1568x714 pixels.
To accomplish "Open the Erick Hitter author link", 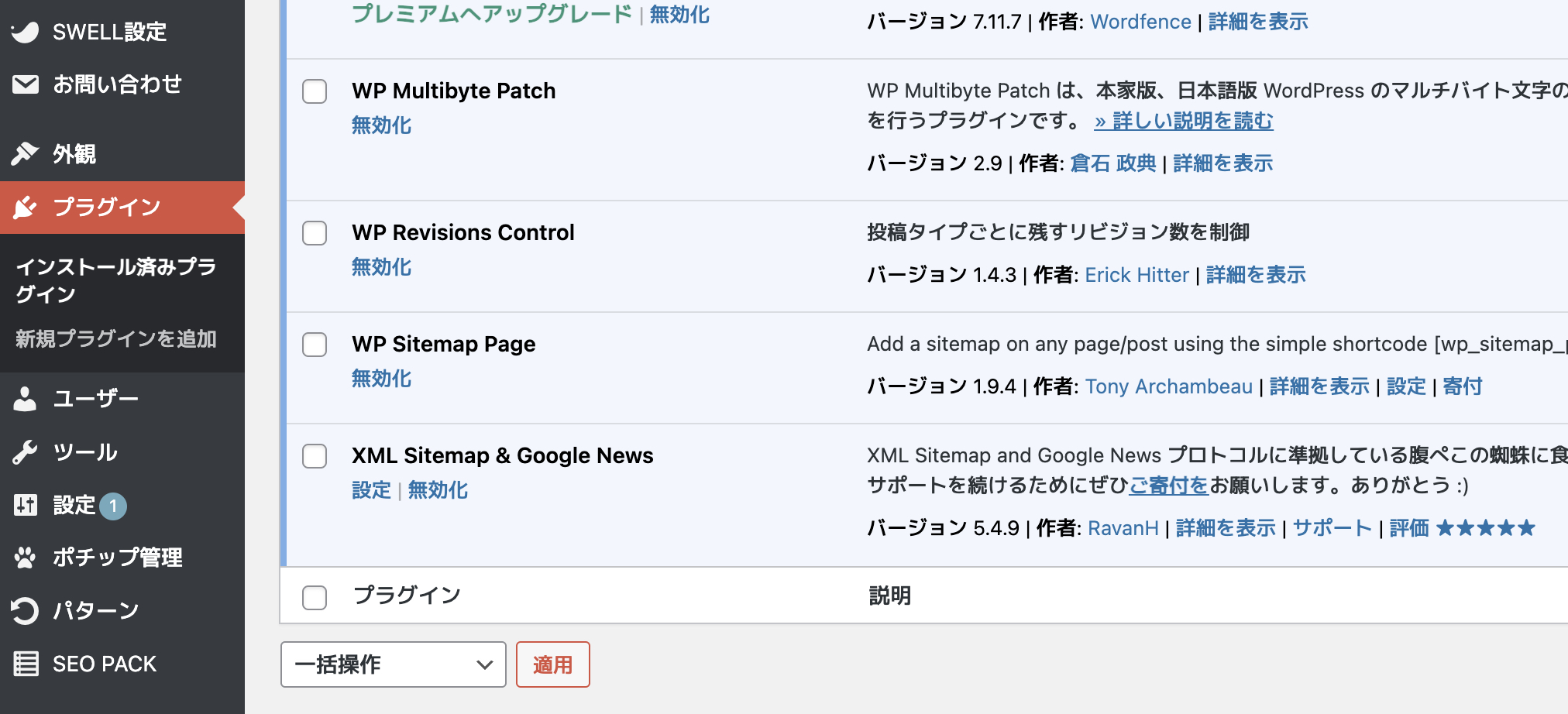I will tap(1137, 275).
